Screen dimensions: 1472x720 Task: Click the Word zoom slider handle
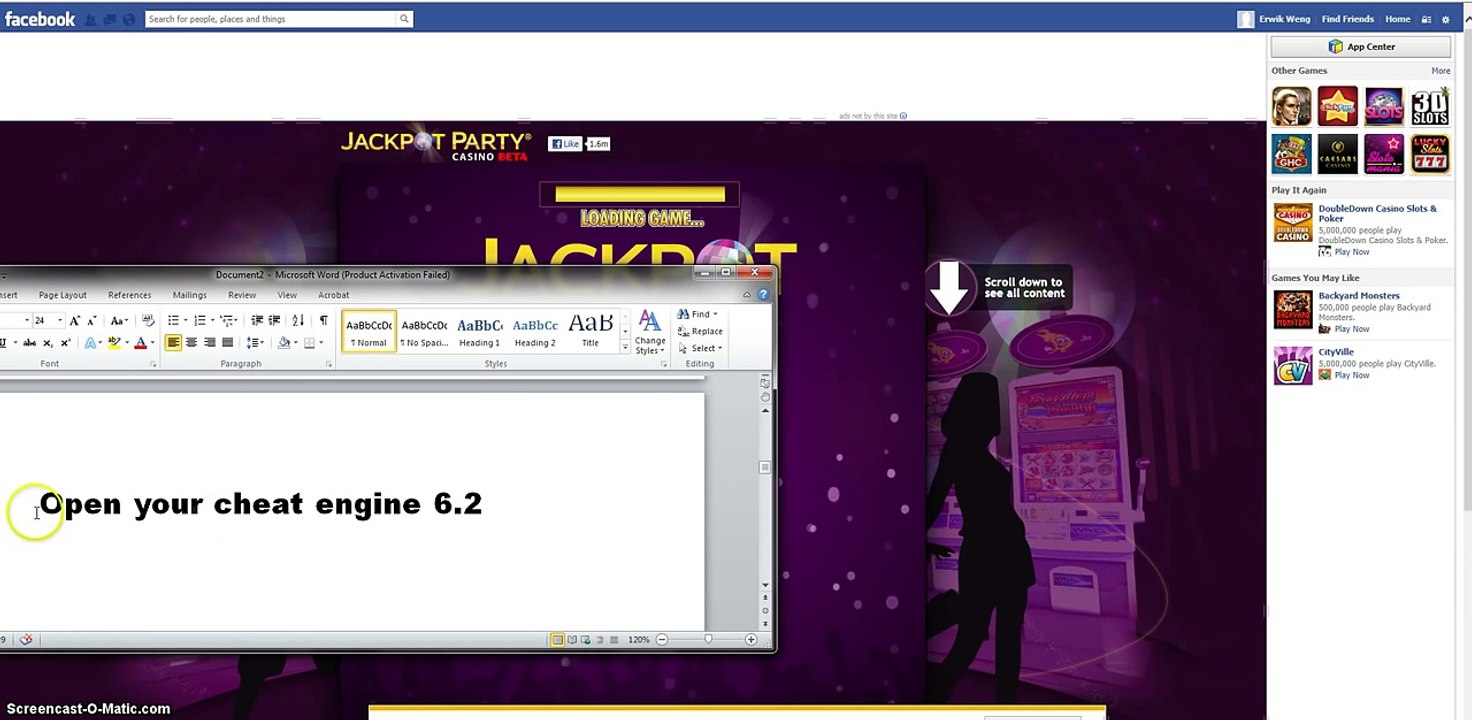point(708,640)
